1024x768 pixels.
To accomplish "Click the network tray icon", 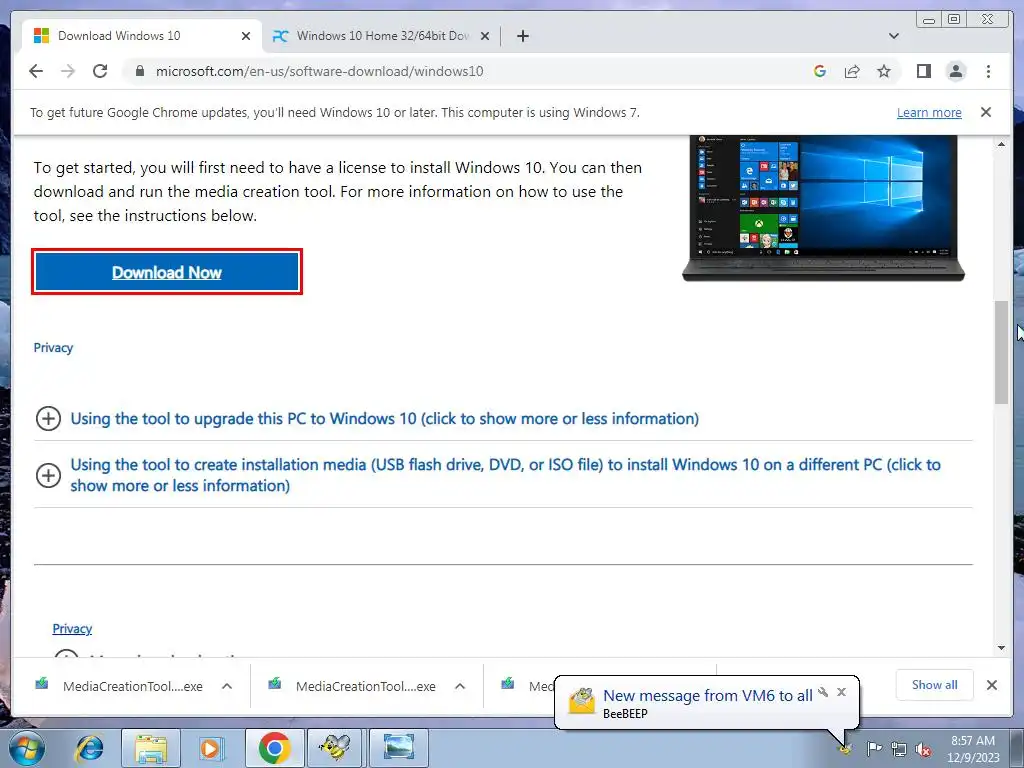I will [x=899, y=749].
